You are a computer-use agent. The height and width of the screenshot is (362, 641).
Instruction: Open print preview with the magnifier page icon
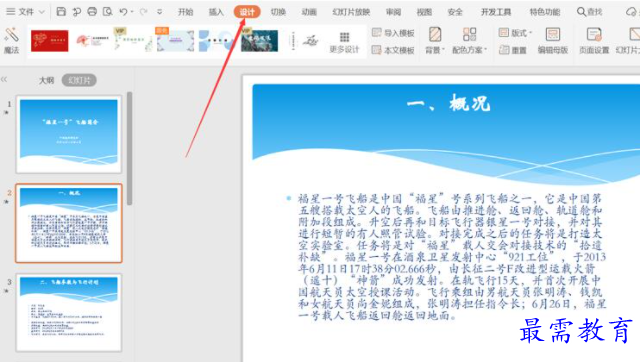tap(107, 11)
